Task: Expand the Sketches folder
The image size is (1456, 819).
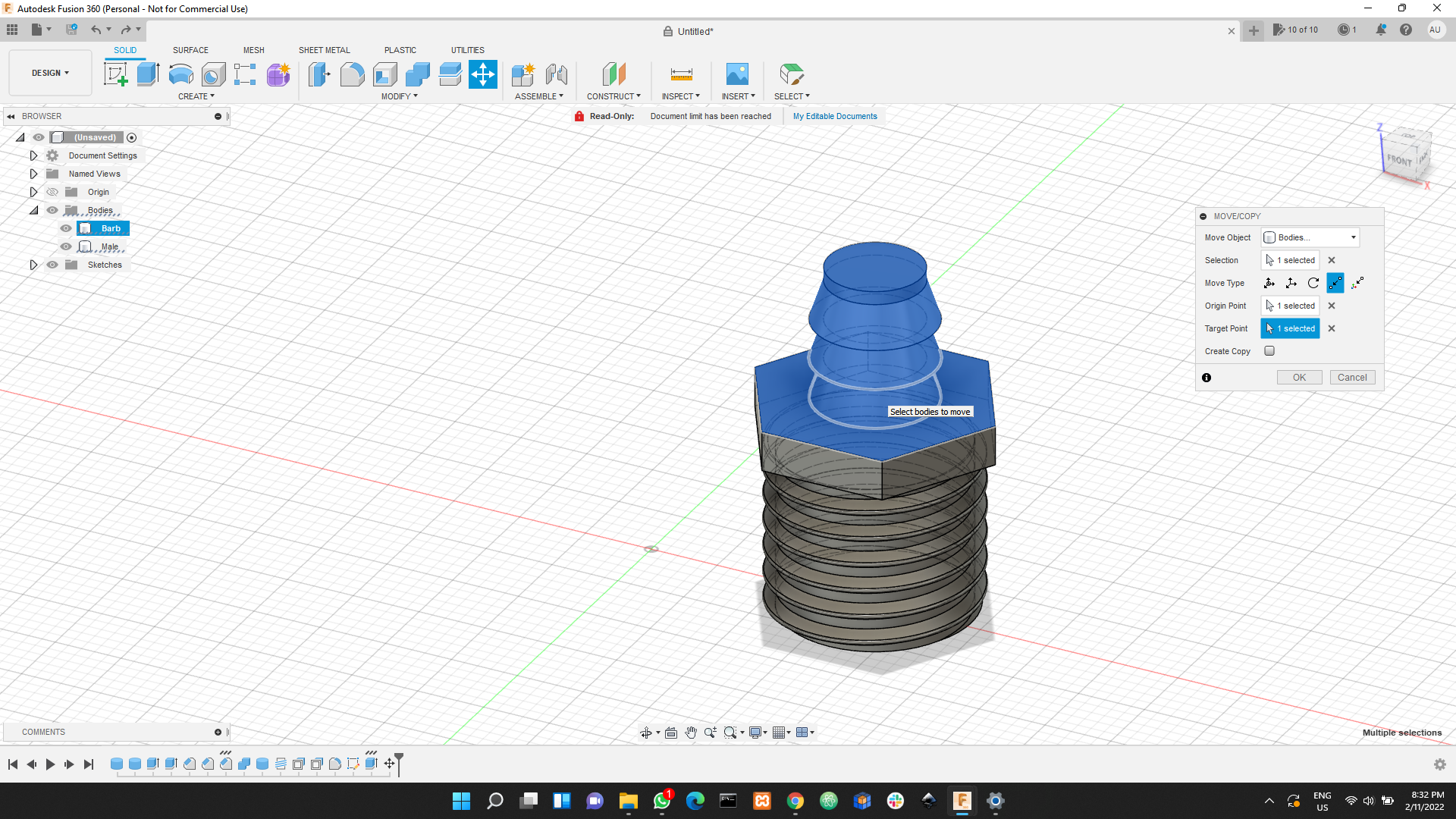Action: [x=33, y=265]
